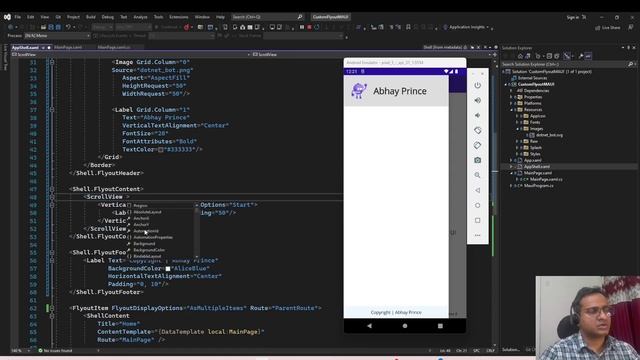Image resolution: width=640 pixels, height=360 pixels.
Task: Expand the Properties folder node
Action: click(x=511, y=97)
